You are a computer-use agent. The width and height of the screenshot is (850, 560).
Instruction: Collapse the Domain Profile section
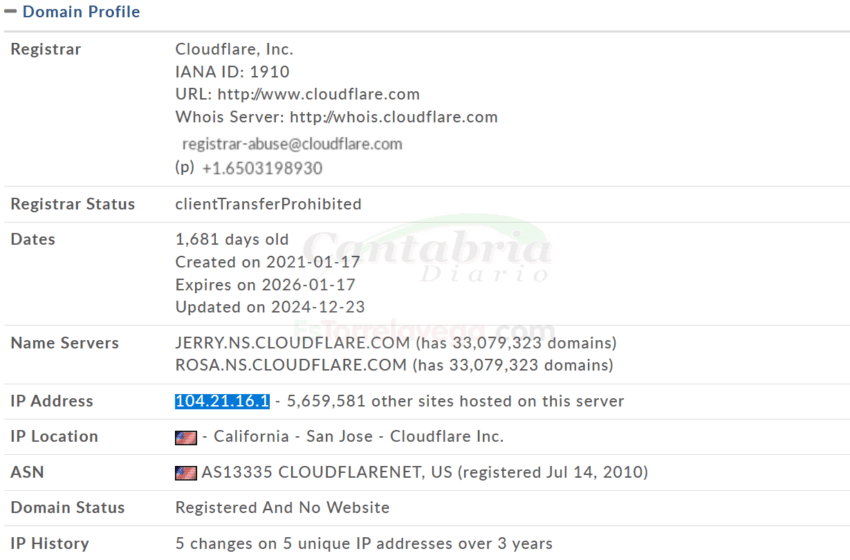10,11
